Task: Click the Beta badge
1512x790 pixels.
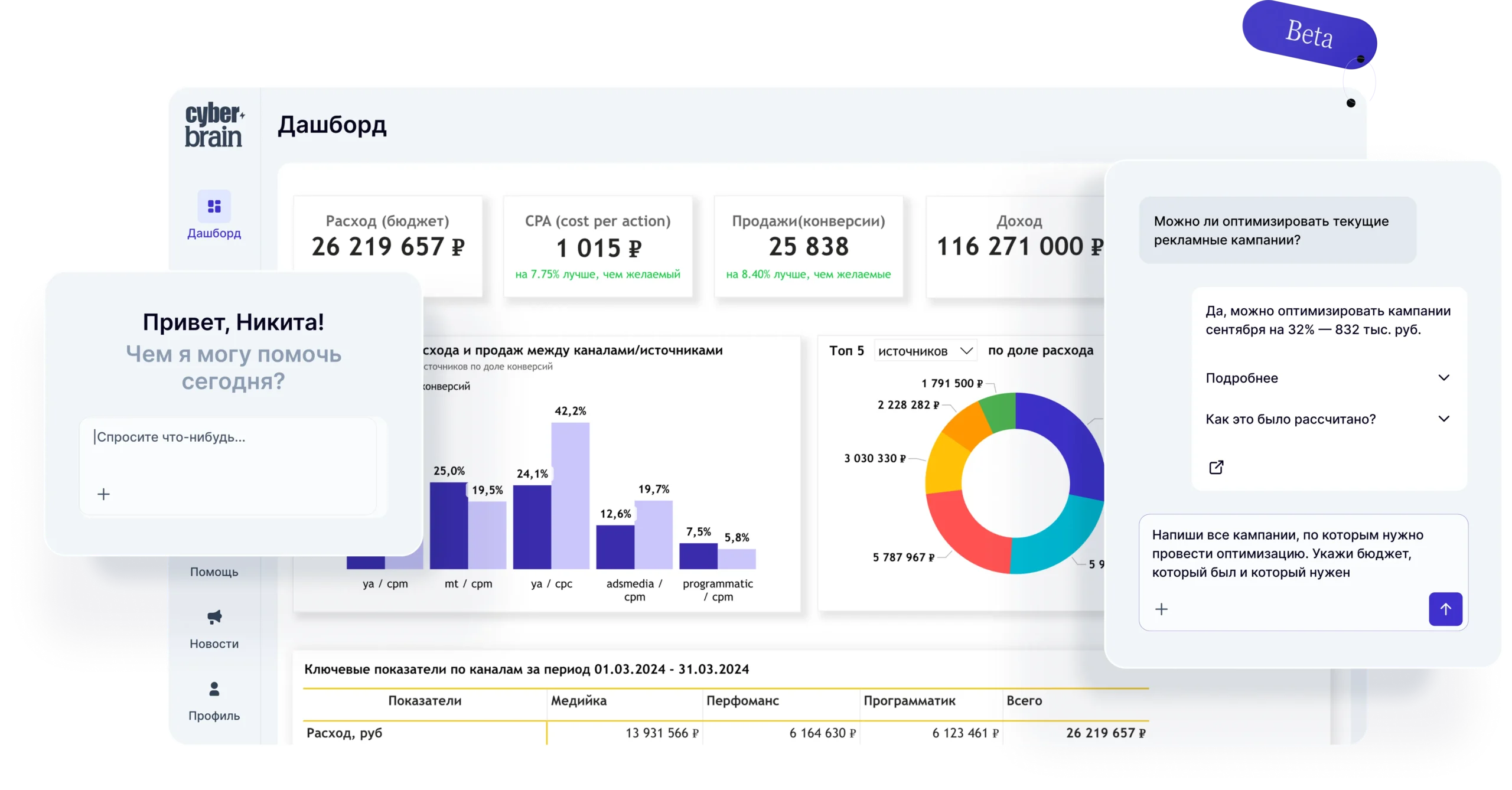Action: tap(1309, 34)
